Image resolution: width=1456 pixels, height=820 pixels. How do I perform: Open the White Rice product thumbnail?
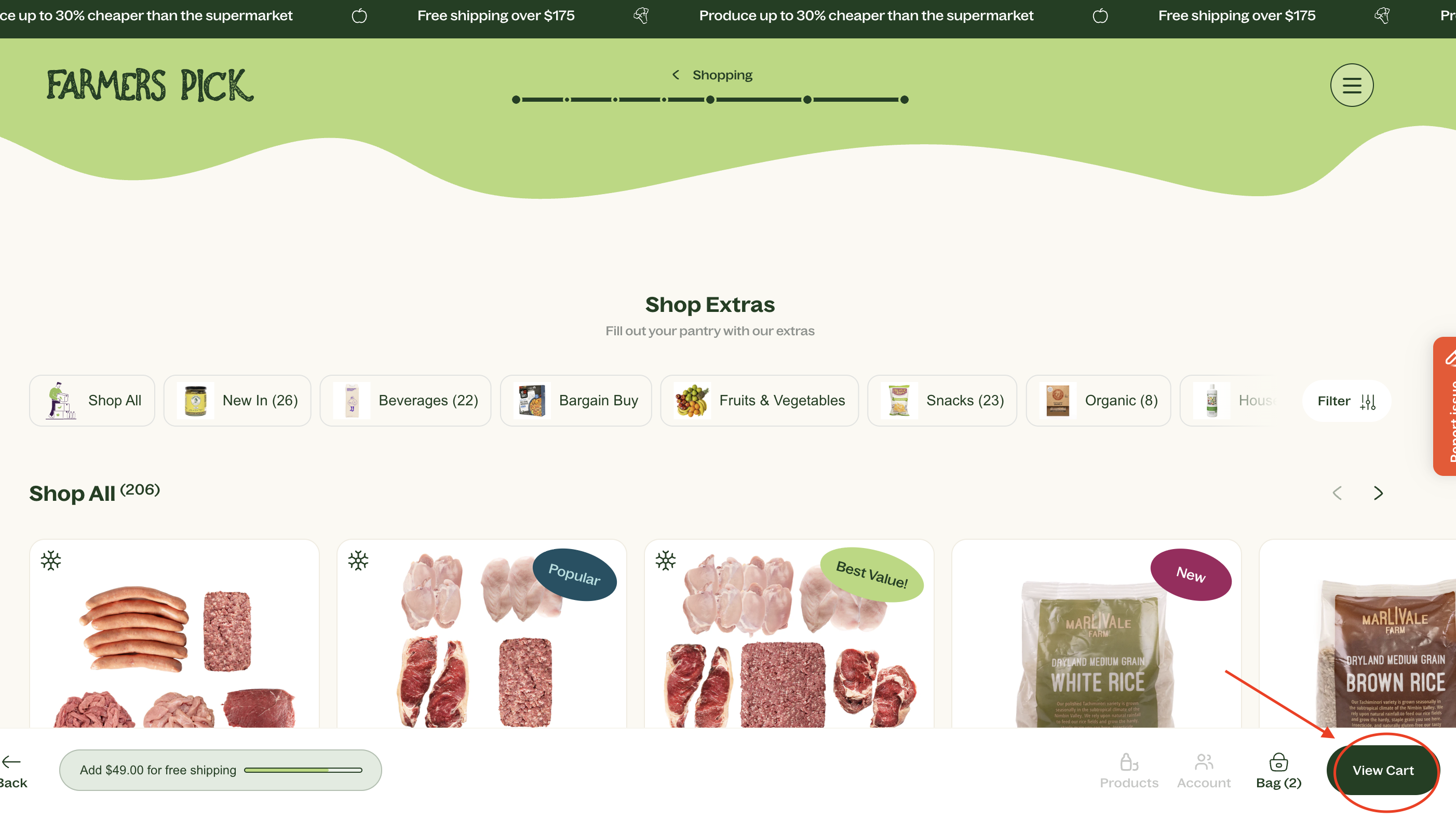click(1096, 634)
